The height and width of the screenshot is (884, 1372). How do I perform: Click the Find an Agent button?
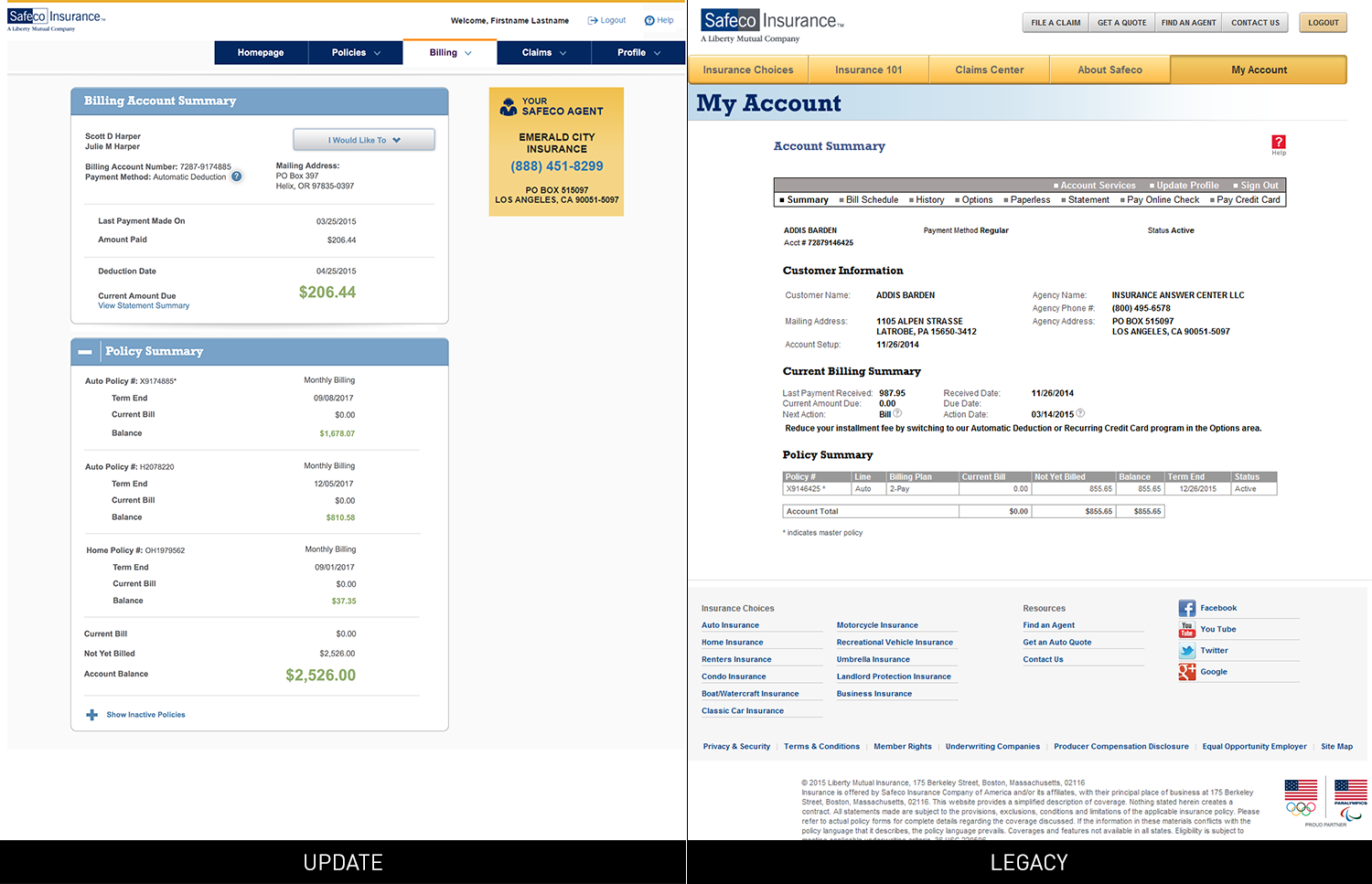[1188, 23]
